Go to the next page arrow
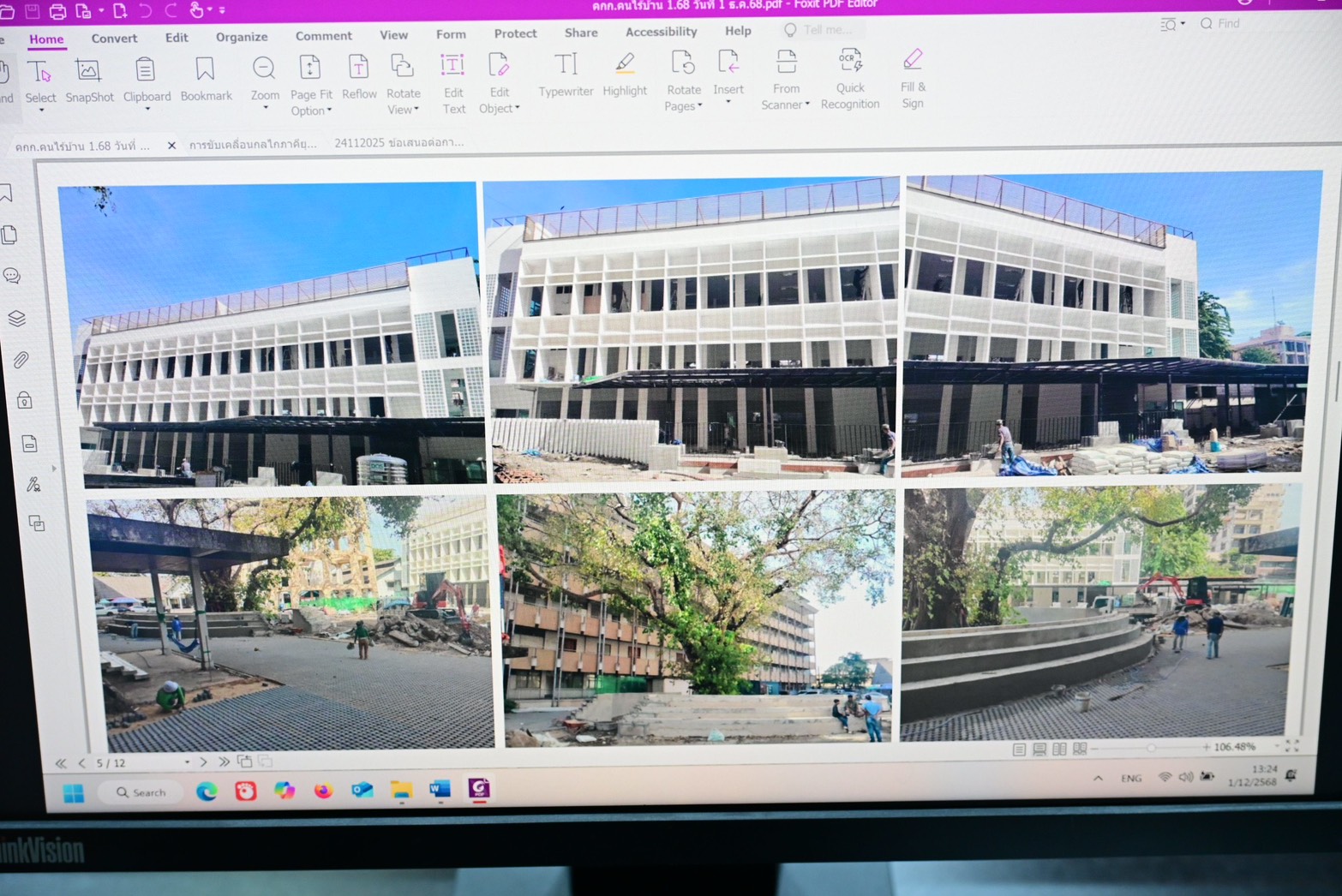The height and width of the screenshot is (896, 1342). (x=203, y=762)
